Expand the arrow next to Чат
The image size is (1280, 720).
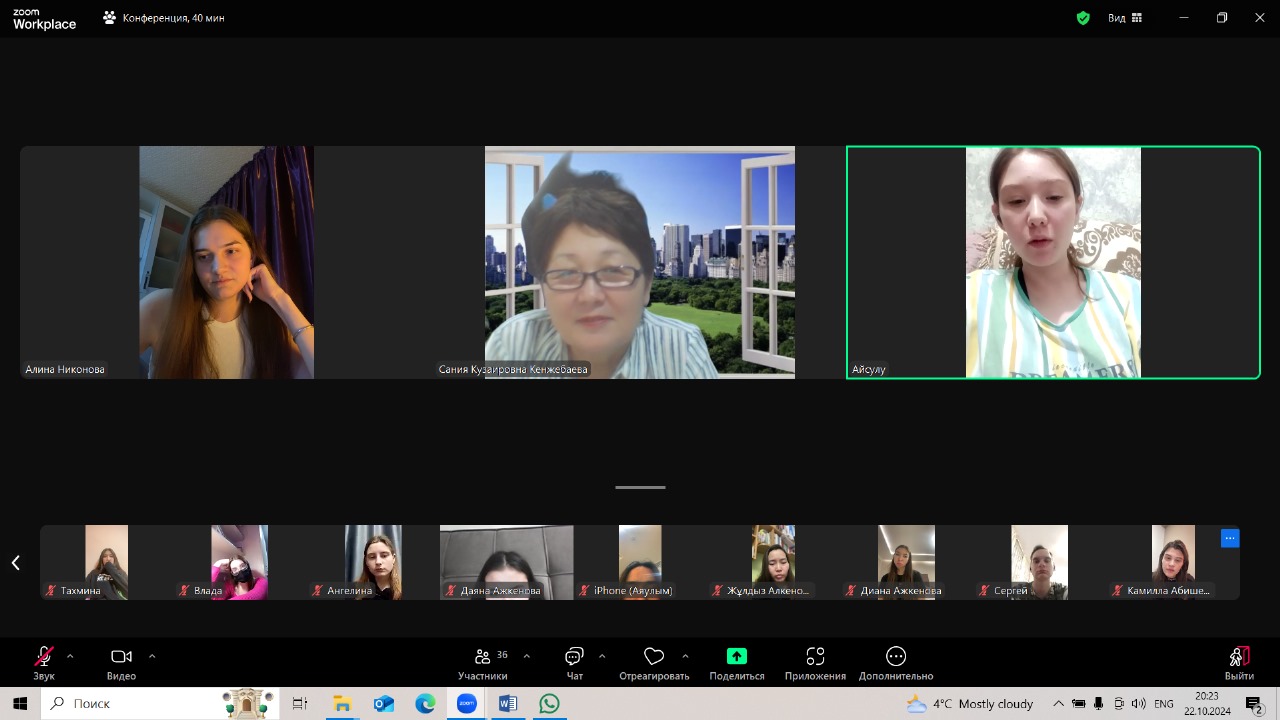point(602,656)
